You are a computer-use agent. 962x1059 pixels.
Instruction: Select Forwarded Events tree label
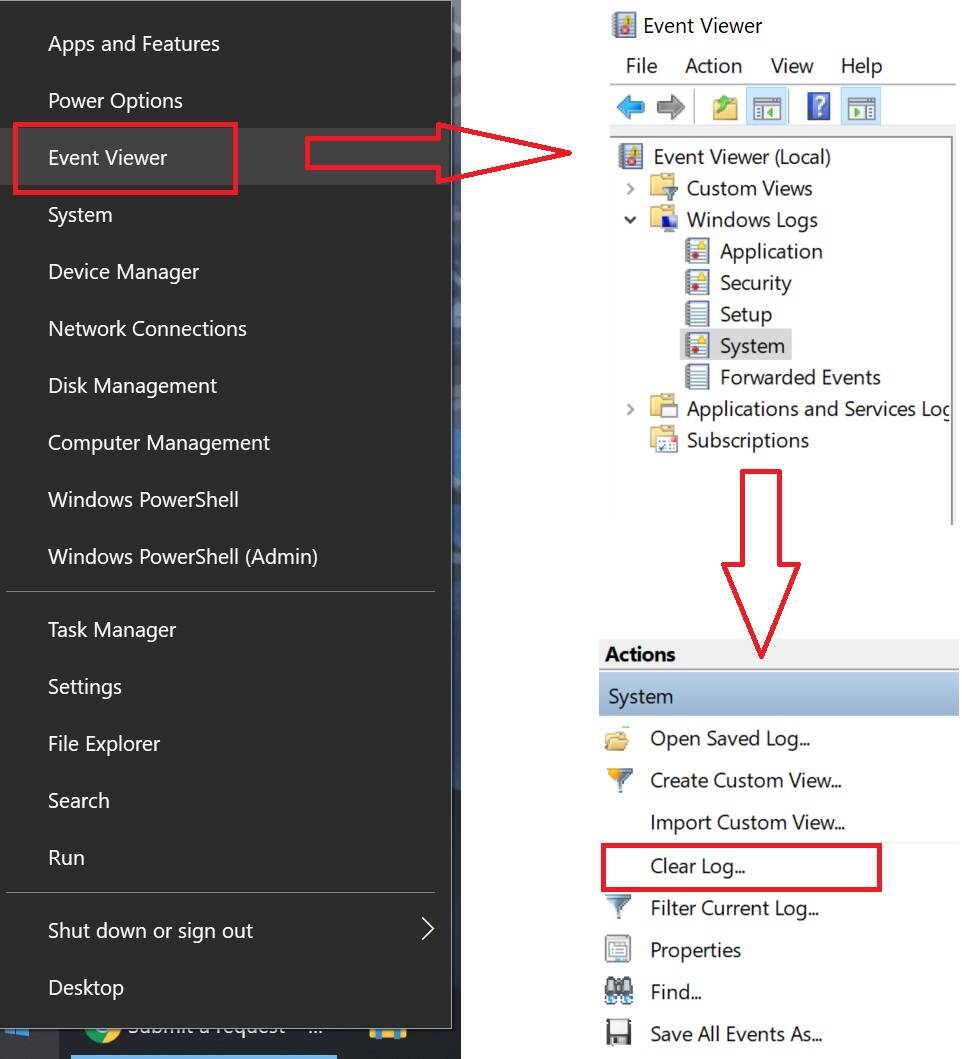(x=800, y=377)
